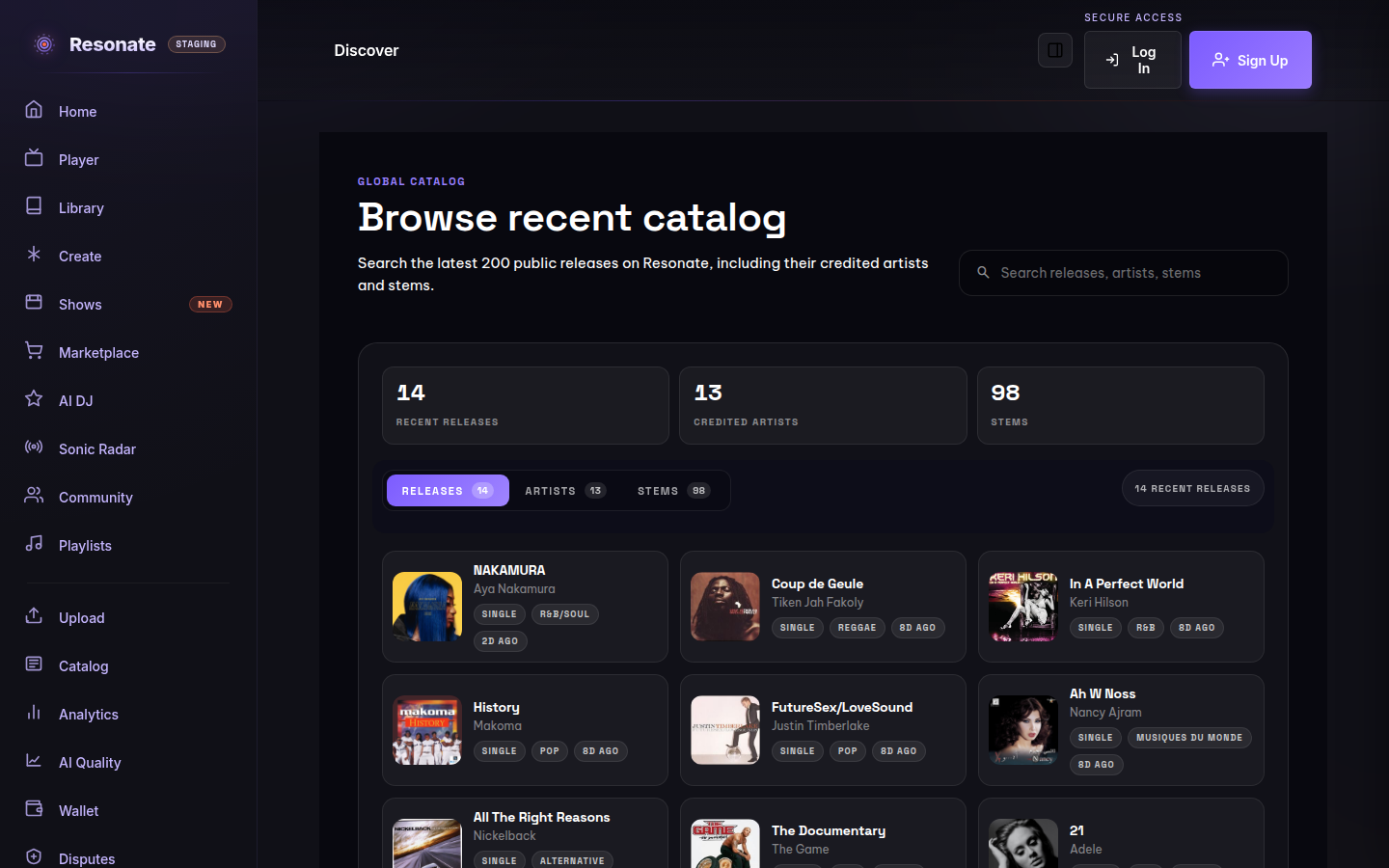
Task: Click the AI Quality line chart icon
Action: point(34,760)
